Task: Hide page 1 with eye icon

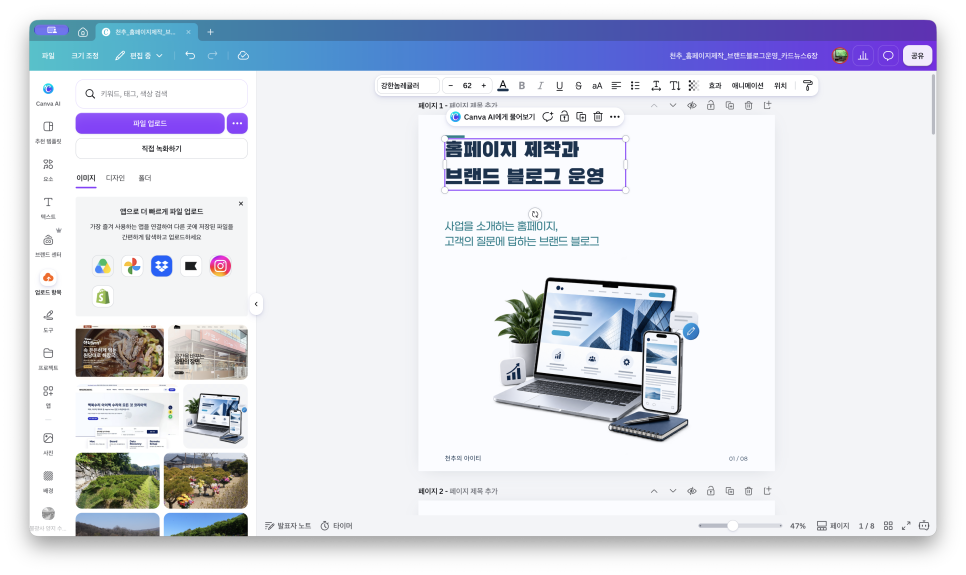Action: click(x=692, y=105)
